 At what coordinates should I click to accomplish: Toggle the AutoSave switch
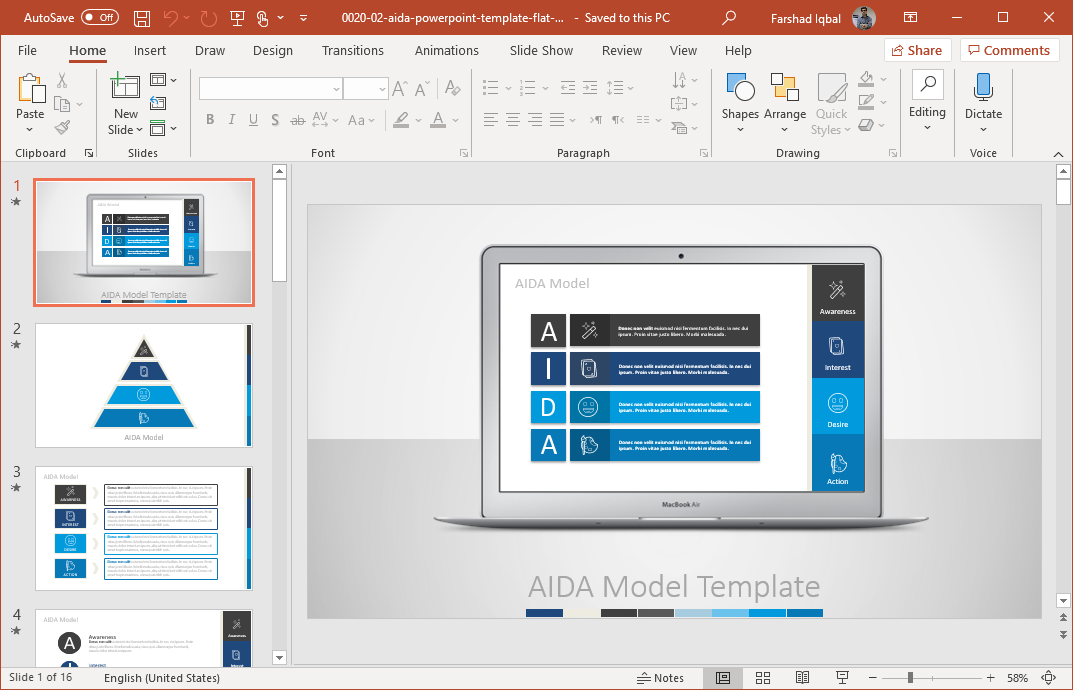100,18
